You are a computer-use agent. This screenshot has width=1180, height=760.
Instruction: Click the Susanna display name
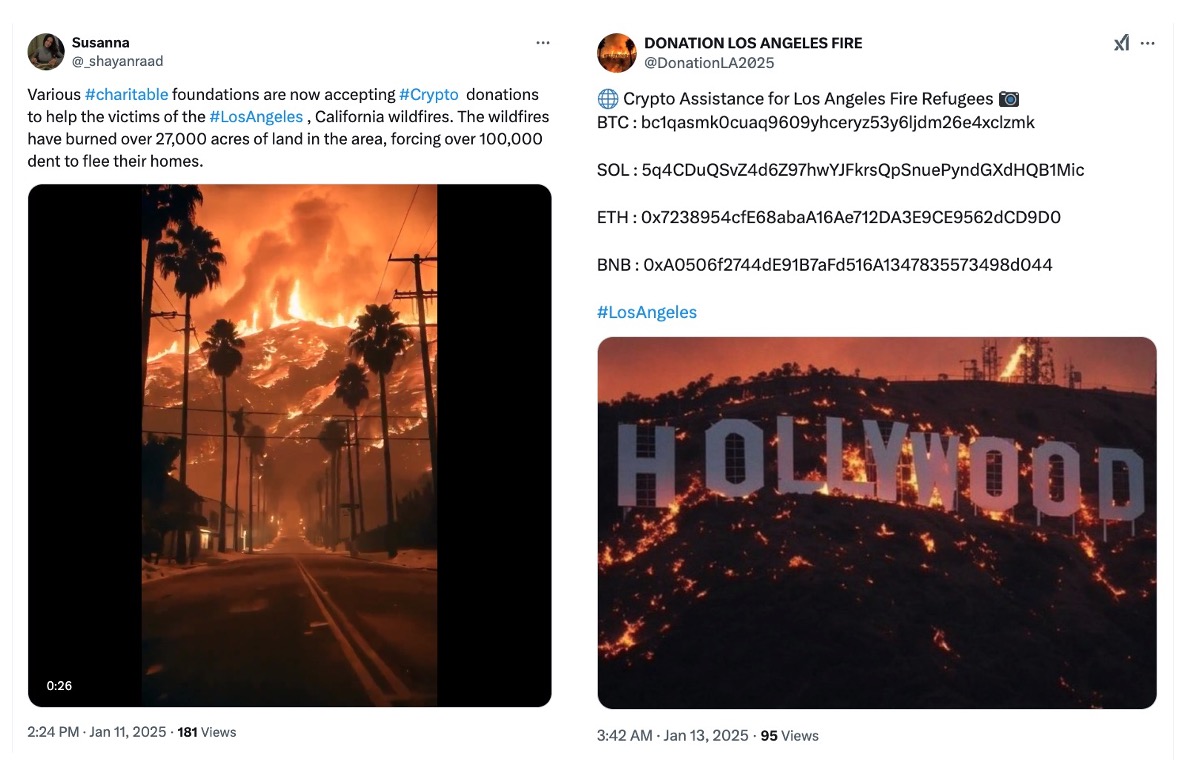point(100,43)
